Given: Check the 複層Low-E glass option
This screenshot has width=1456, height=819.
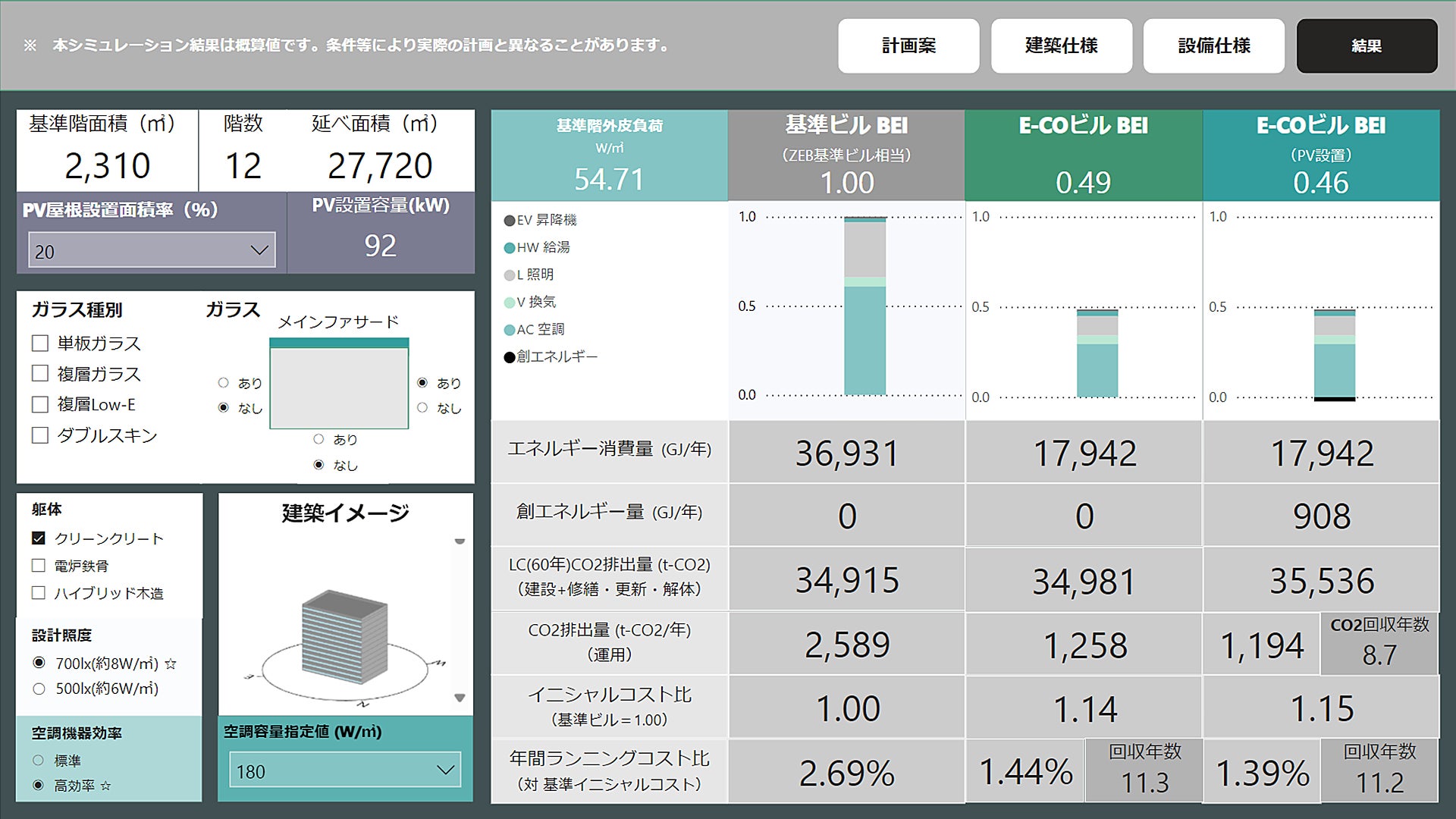Looking at the screenshot, I should point(40,405).
